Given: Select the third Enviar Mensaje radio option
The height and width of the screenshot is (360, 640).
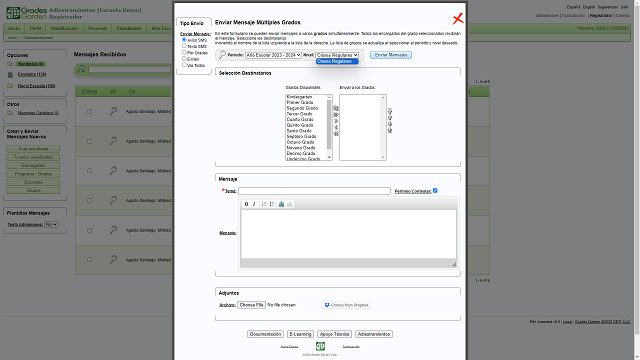Looking at the screenshot, I should [x=184, y=52].
